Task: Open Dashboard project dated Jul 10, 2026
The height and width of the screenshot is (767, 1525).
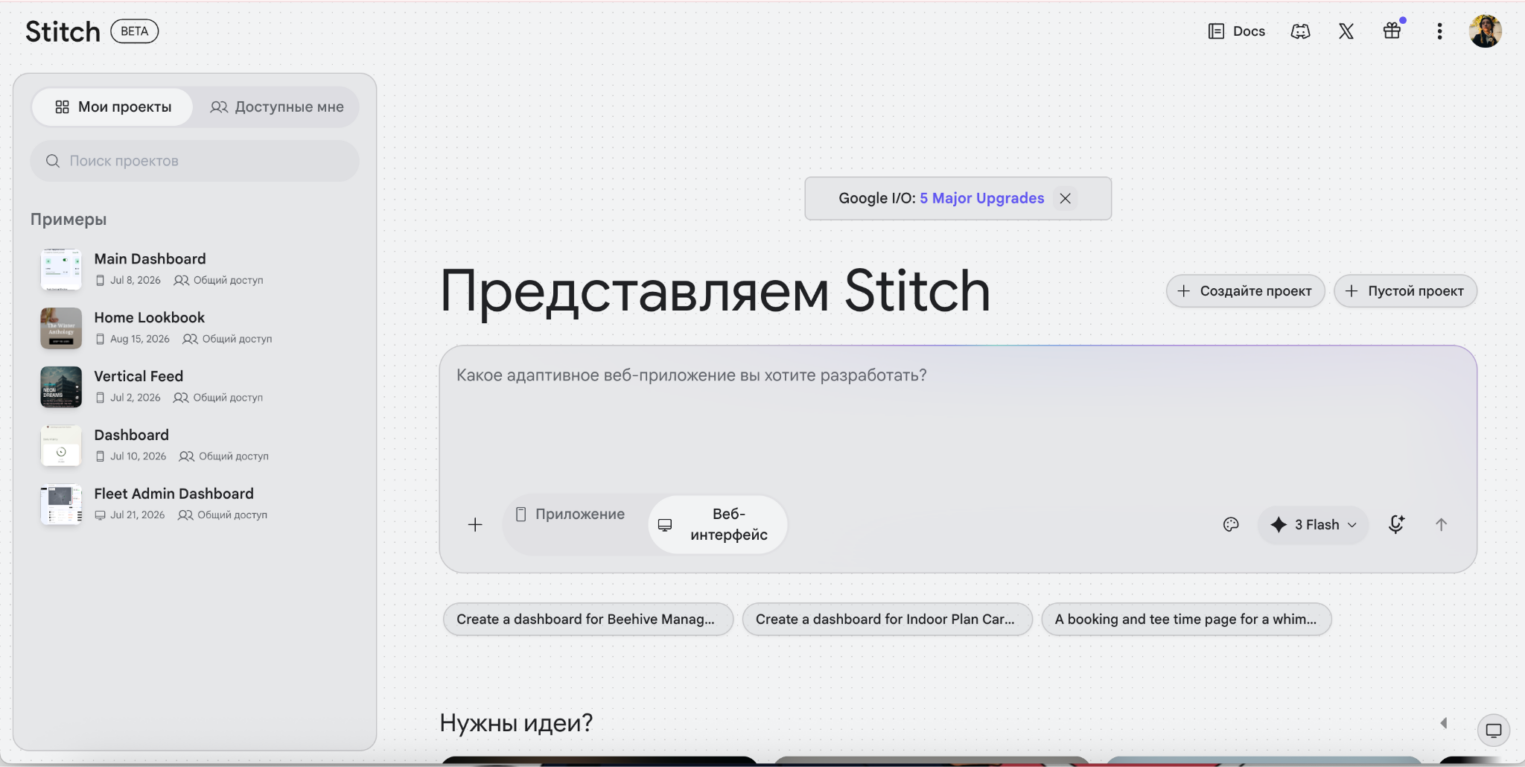Action: 195,445
